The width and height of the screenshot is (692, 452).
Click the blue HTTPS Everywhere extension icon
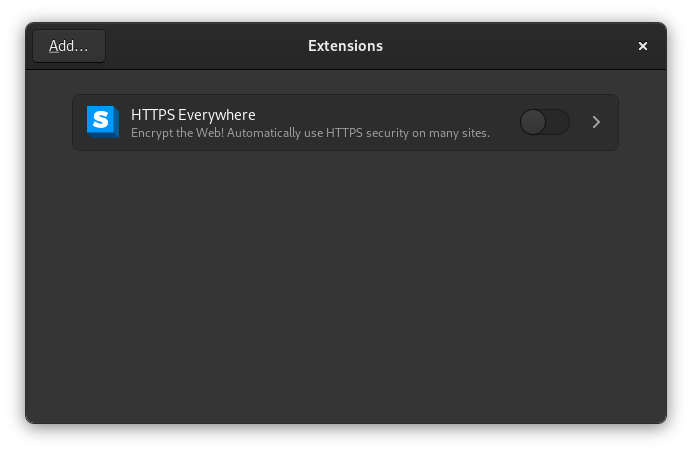(x=103, y=122)
